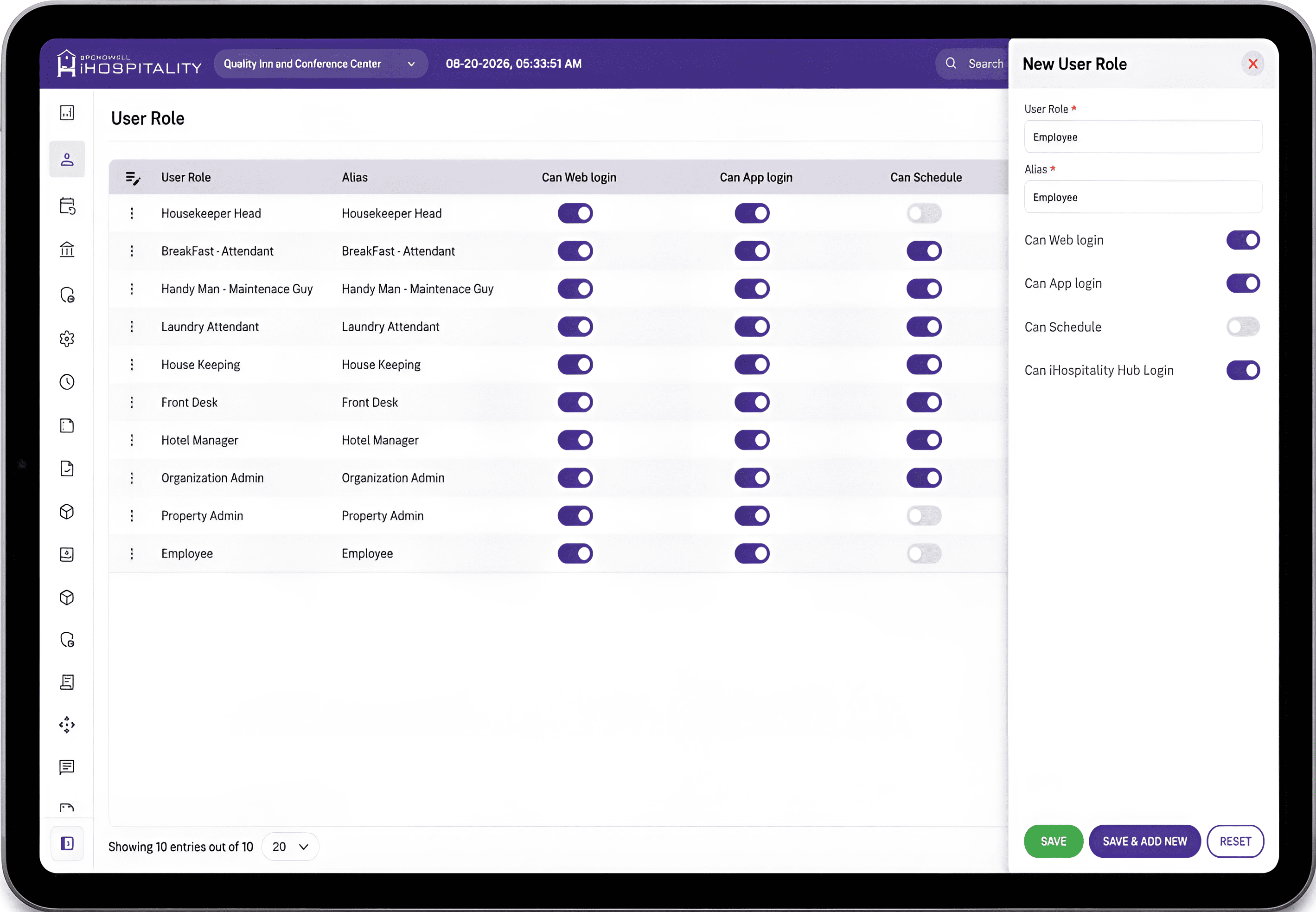The height and width of the screenshot is (912, 1316).
Task: Open the clock sidebar icon
Action: (x=67, y=382)
